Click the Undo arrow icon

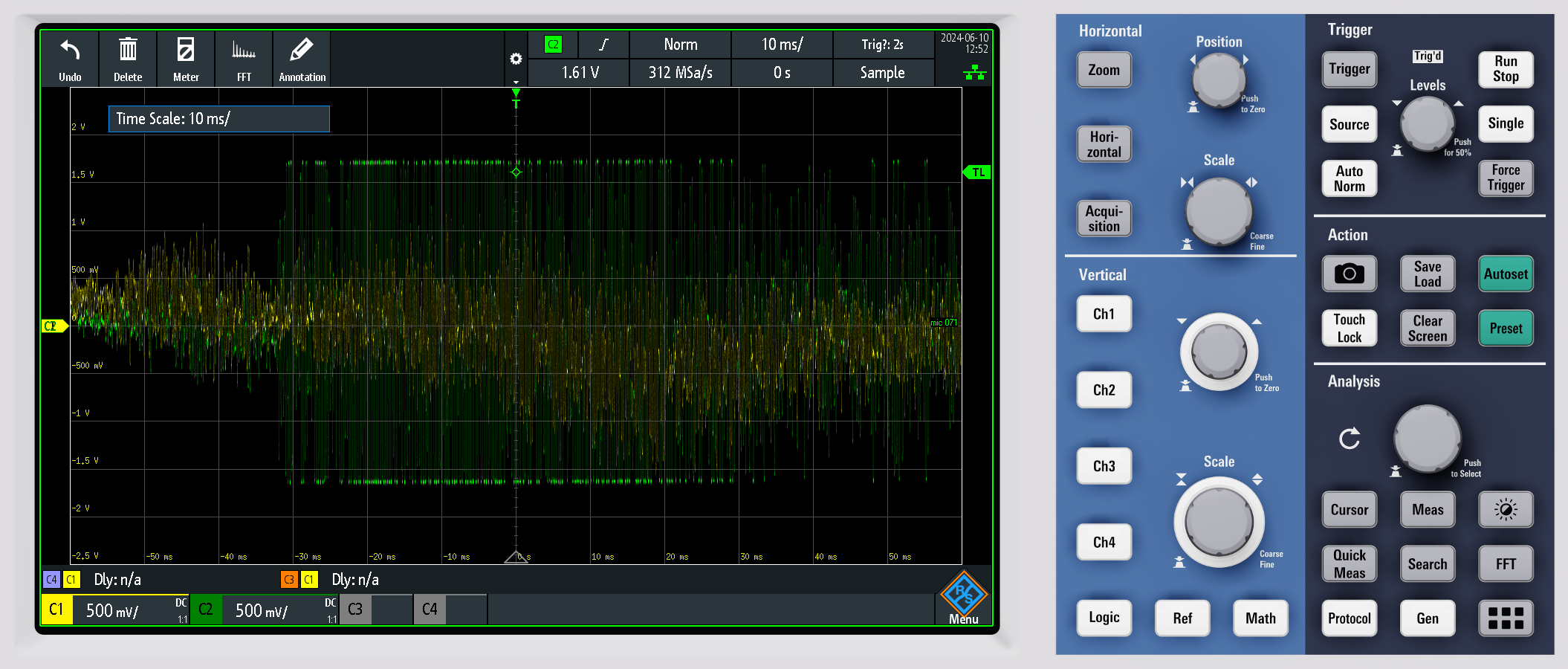coord(70,51)
